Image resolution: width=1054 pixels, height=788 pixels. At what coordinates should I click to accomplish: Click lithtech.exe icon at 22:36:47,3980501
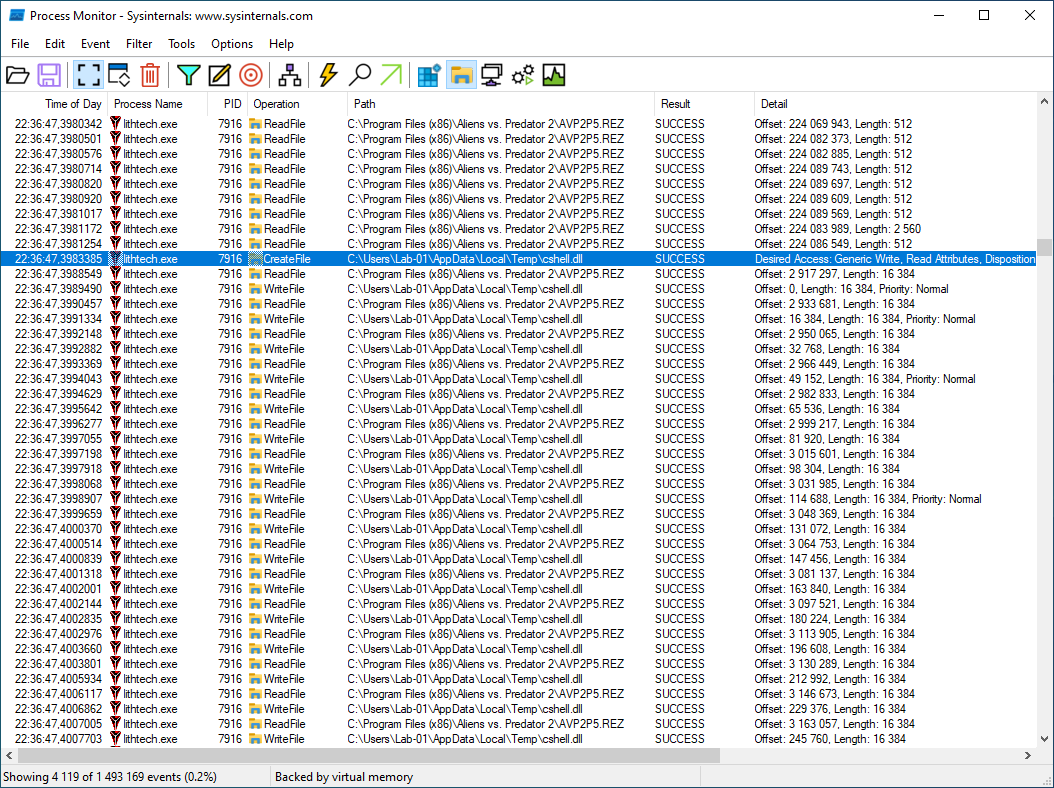(115, 139)
